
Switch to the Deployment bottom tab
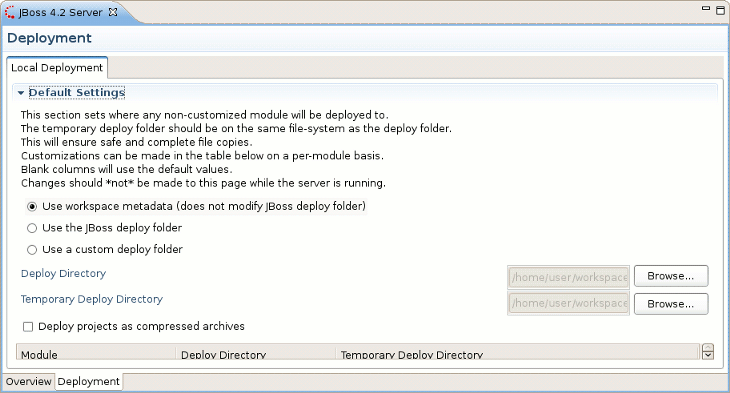tap(88, 381)
